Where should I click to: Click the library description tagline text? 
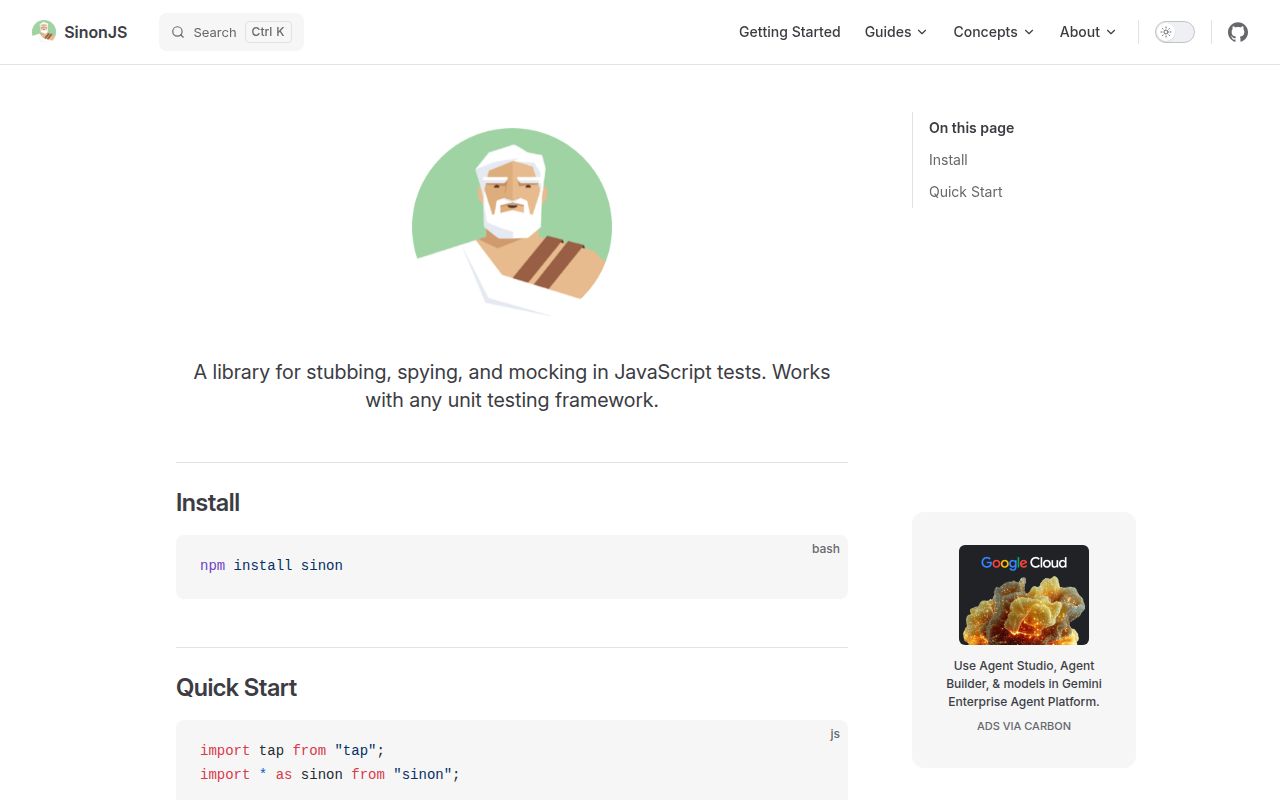click(512, 386)
